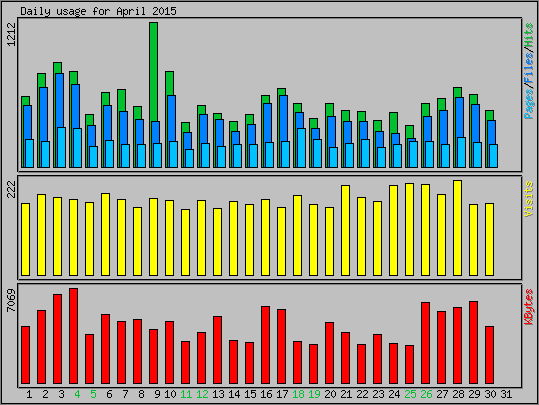Click green day label 4 on x-axis

[x=77, y=394]
